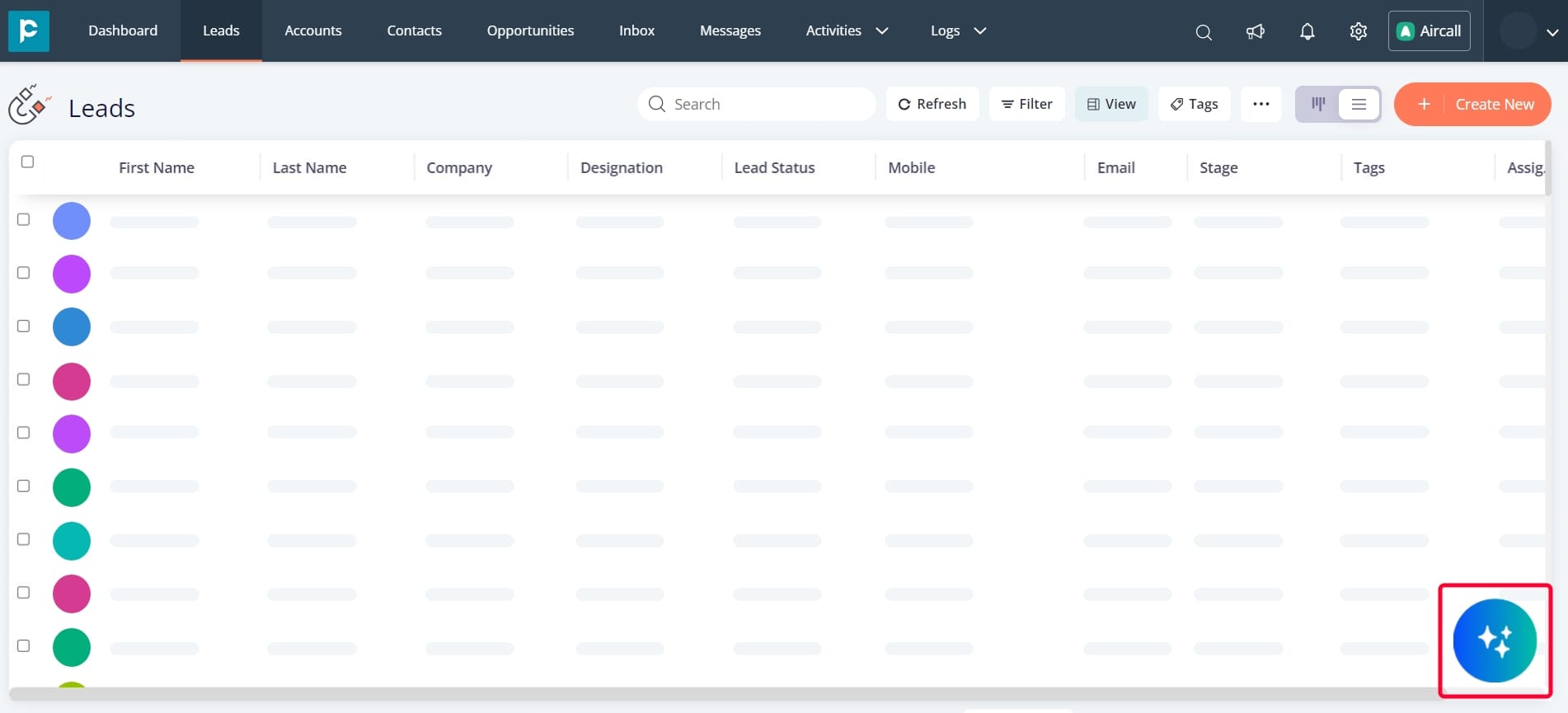The height and width of the screenshot is (713, 1568).
Task: Check the ninth row checkbox
Action: coord(24,645)
